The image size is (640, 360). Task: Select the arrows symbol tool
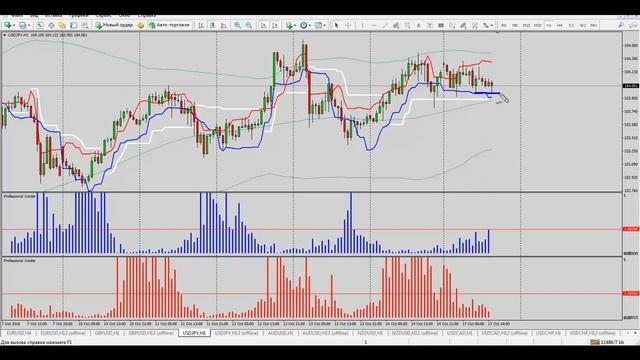point(485,25)
